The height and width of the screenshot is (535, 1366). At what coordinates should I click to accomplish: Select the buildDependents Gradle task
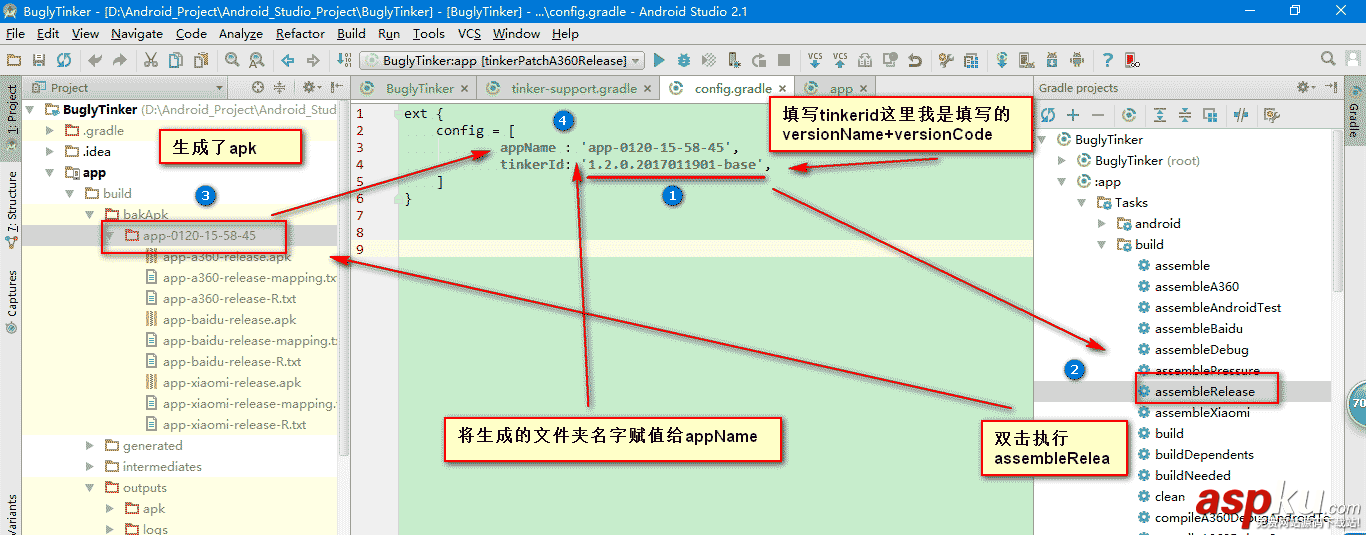1204,454
